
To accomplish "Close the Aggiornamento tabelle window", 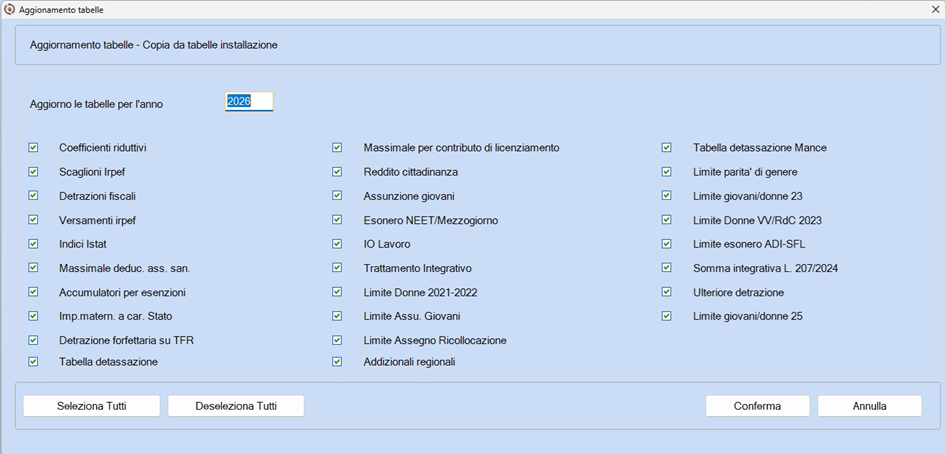I will click(935, 10).
